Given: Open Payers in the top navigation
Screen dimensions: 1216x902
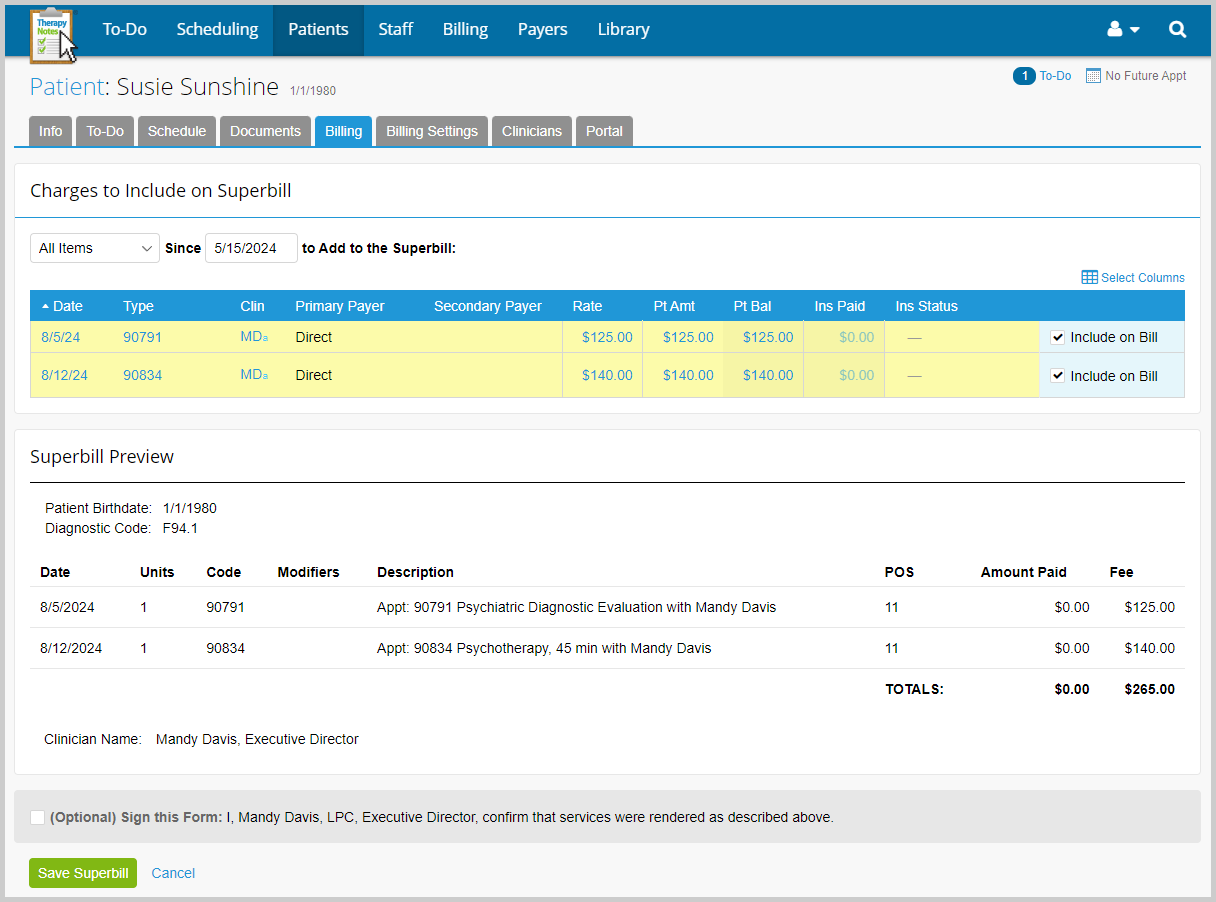Looking at the screenshot, I should 542,30.
